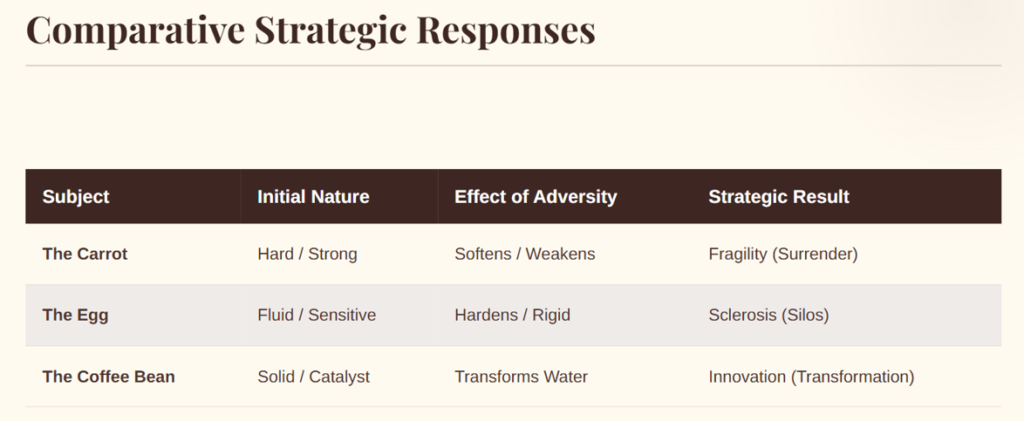Click the Effect of Adversity header
The height and width of the screenshot is (421, 1024).
536,196
